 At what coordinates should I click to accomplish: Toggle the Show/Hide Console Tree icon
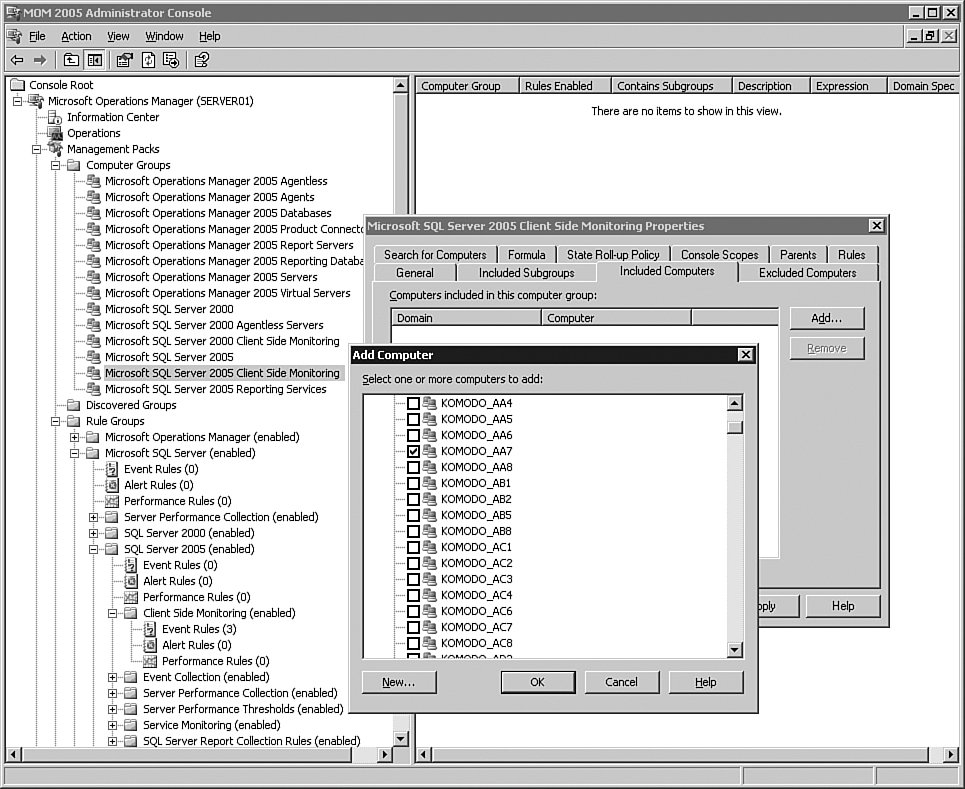click(x=93, y=60)
